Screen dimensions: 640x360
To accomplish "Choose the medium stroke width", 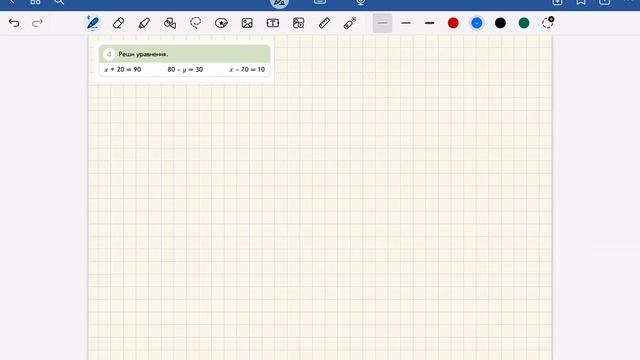I will click(406, 23).
